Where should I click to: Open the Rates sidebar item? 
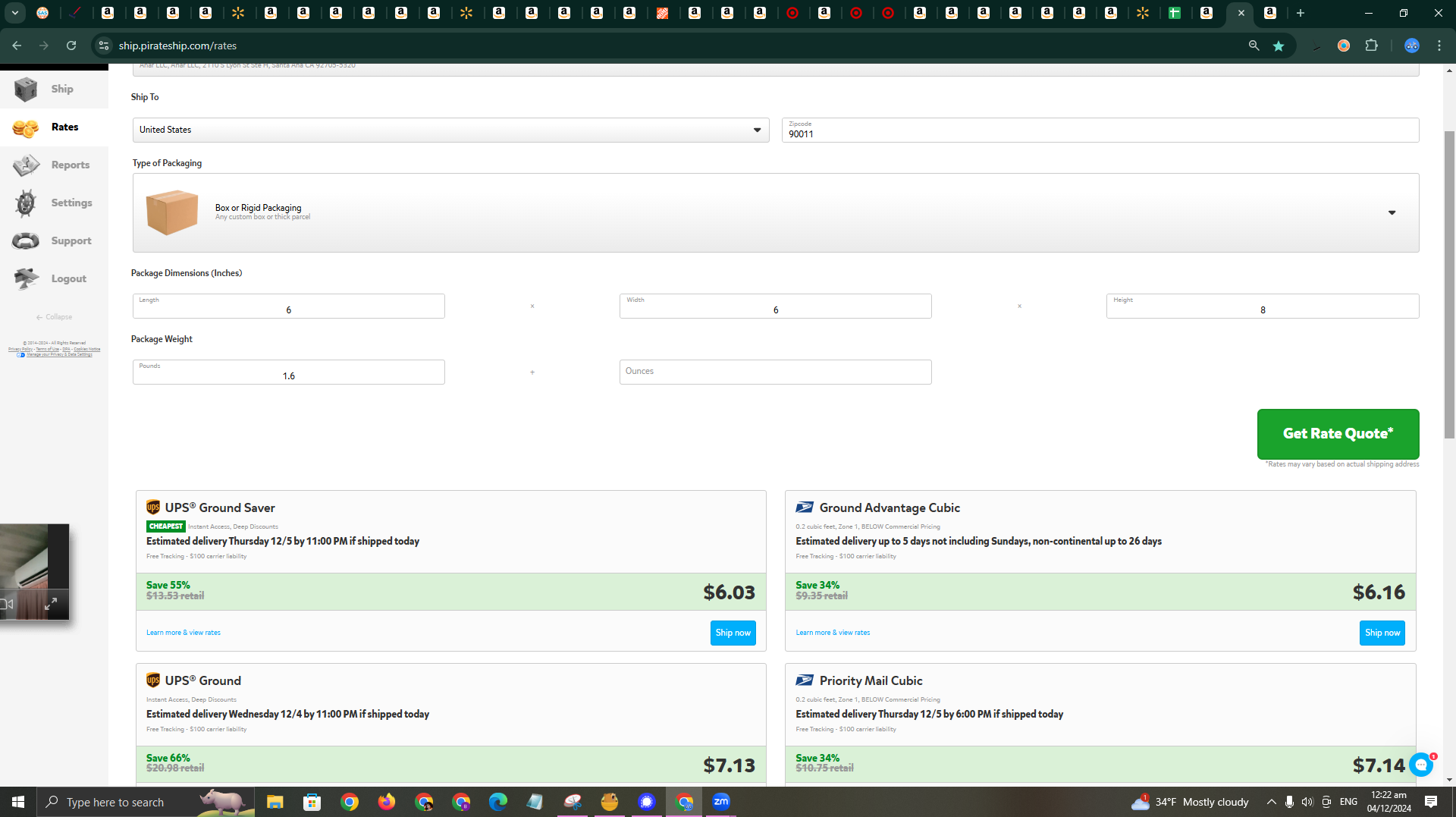[54, 127]
